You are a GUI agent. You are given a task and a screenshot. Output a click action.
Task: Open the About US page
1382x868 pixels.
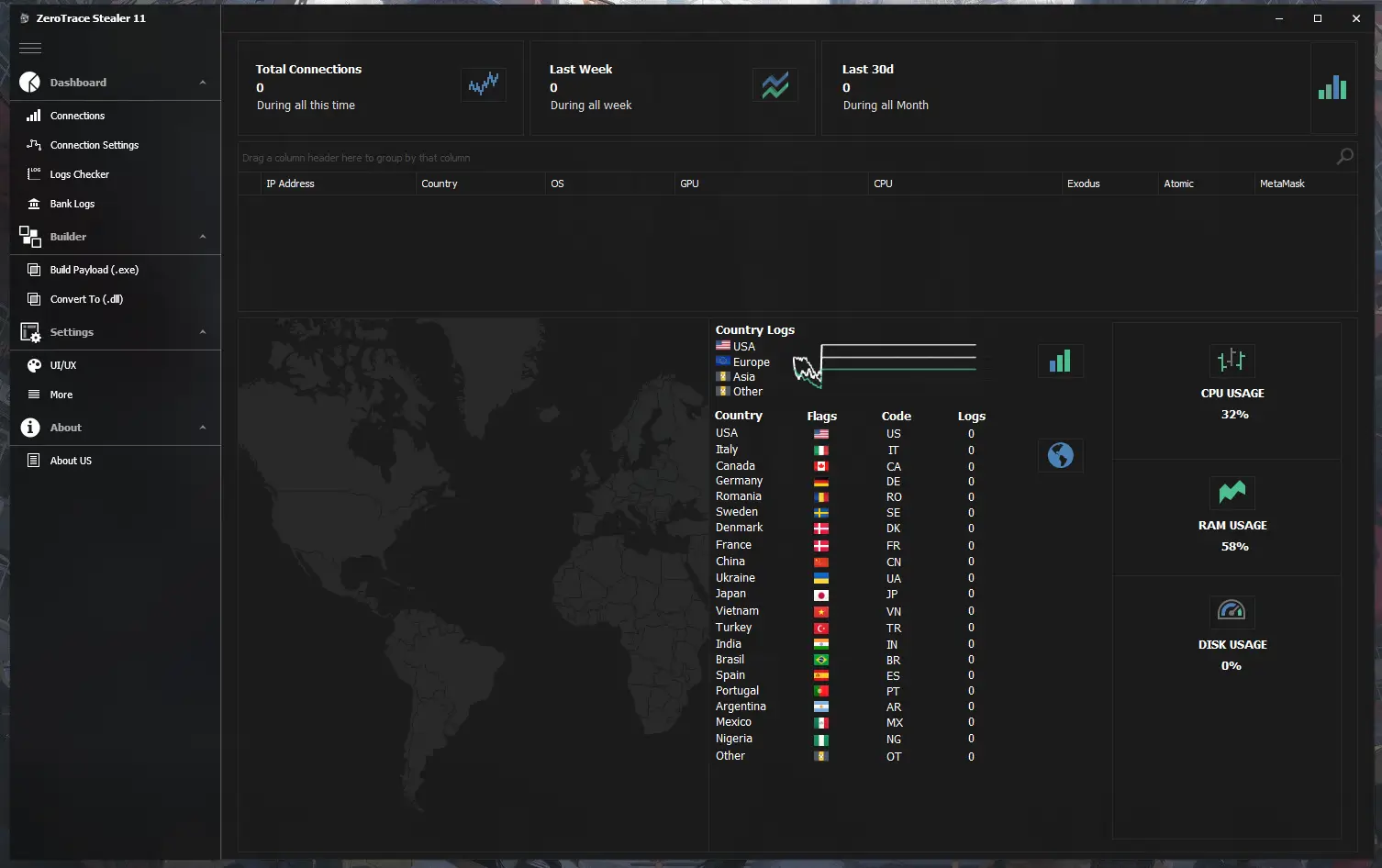[71, 461]
